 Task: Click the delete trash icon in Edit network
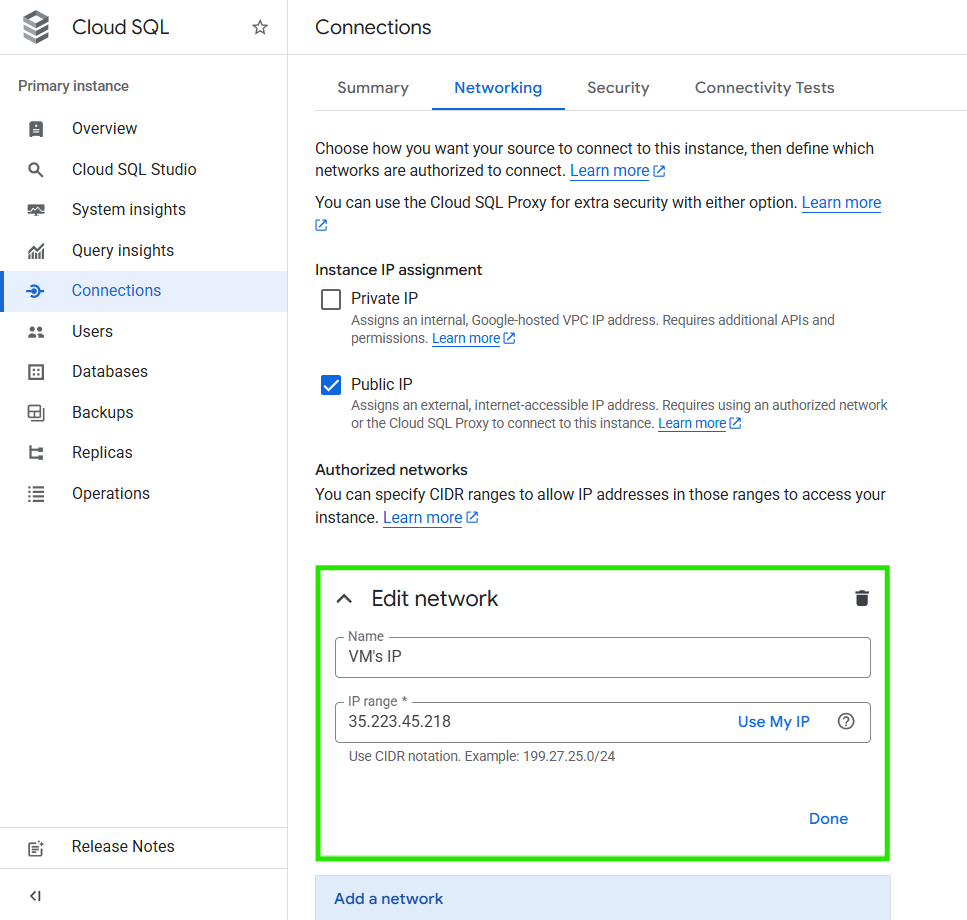coord(862,598)
